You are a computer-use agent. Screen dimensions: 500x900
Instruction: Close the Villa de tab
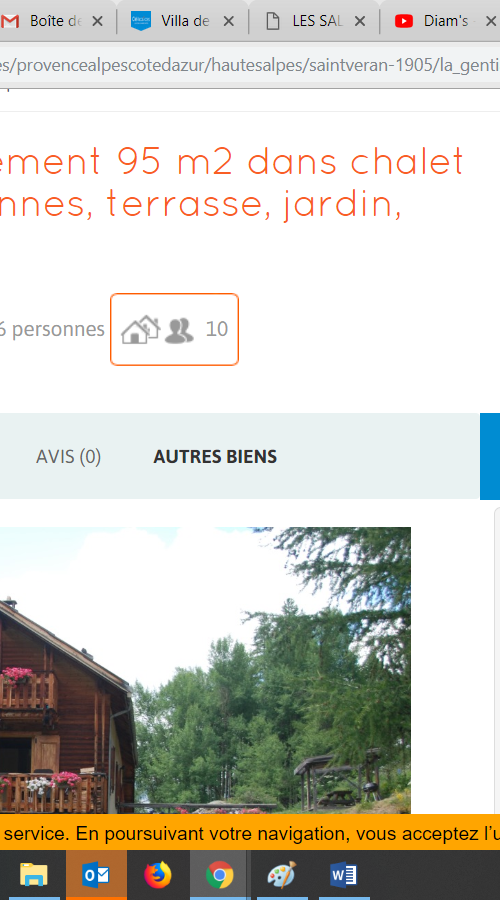point(228,21)
